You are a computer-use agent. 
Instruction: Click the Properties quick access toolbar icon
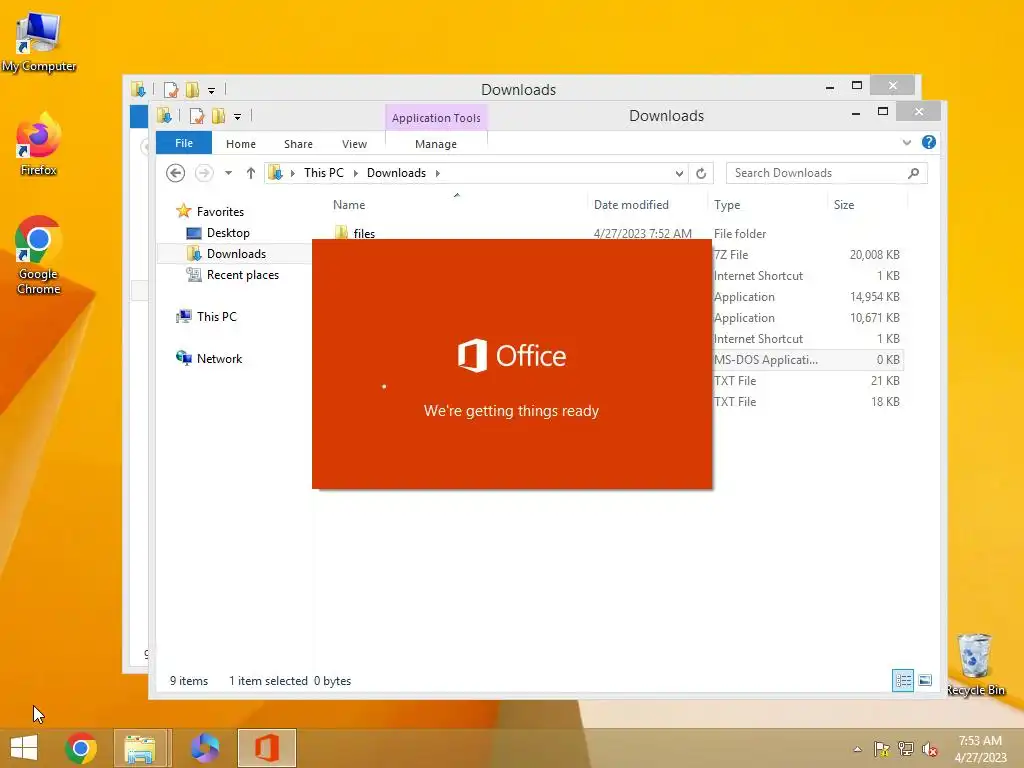click(x=197, y=116)
